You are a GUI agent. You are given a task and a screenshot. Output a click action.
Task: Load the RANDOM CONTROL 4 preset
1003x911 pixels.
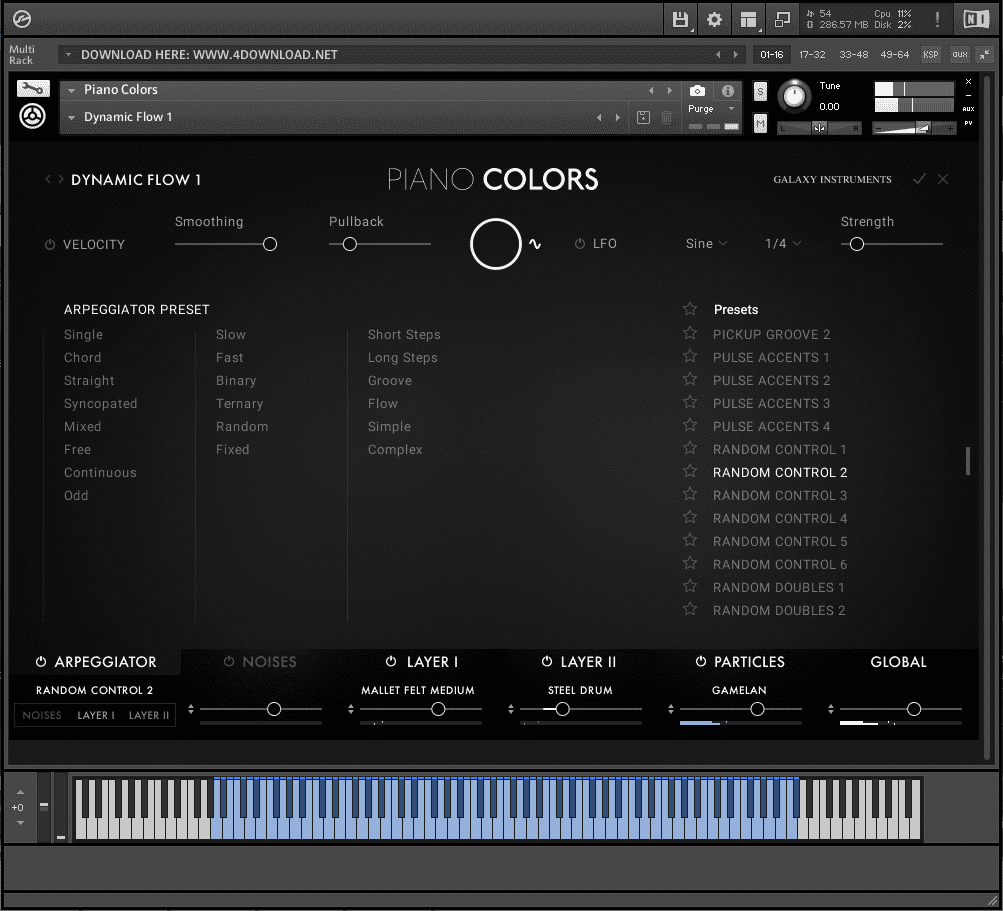pyautogui.click(x=780, y=518)
